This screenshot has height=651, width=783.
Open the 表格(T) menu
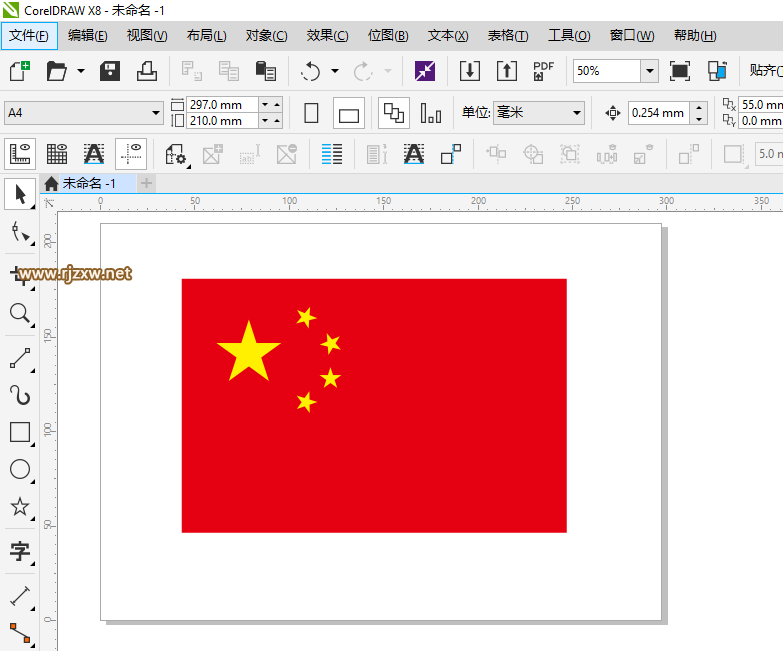pyautogui.click(x=508, y=35)
